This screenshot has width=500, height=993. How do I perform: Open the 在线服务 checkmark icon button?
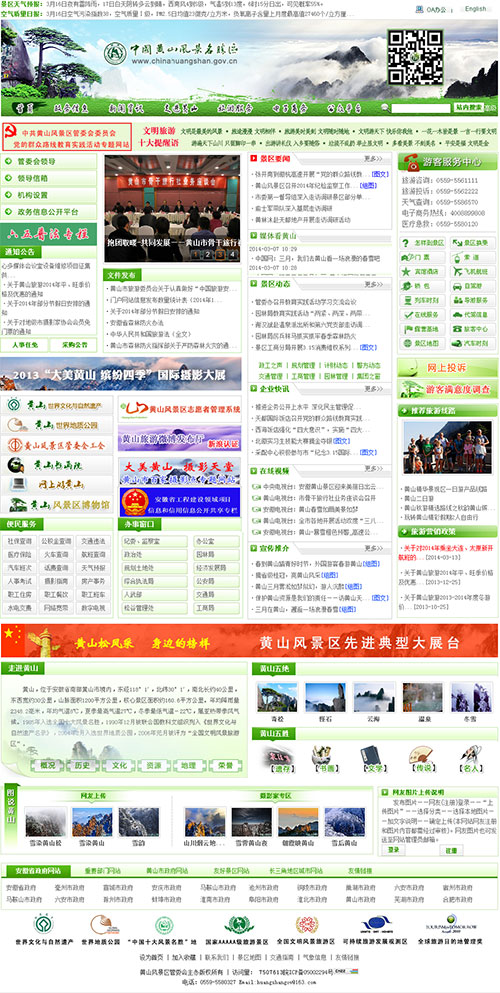(x=422, y=315)
